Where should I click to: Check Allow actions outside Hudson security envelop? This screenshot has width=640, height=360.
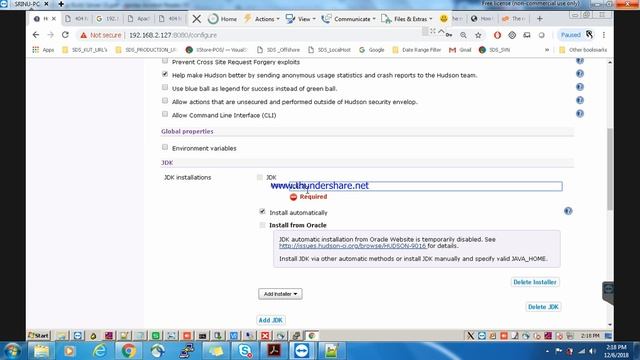(x=165, y=100)
